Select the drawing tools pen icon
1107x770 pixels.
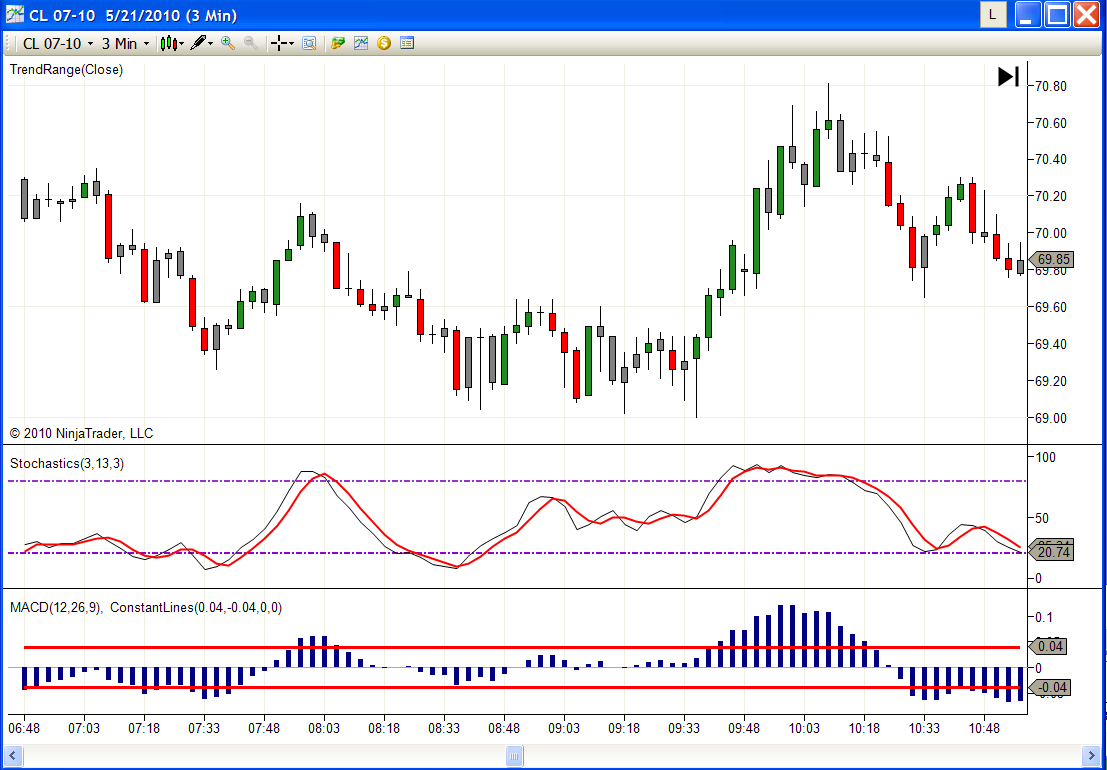[198, 44]
